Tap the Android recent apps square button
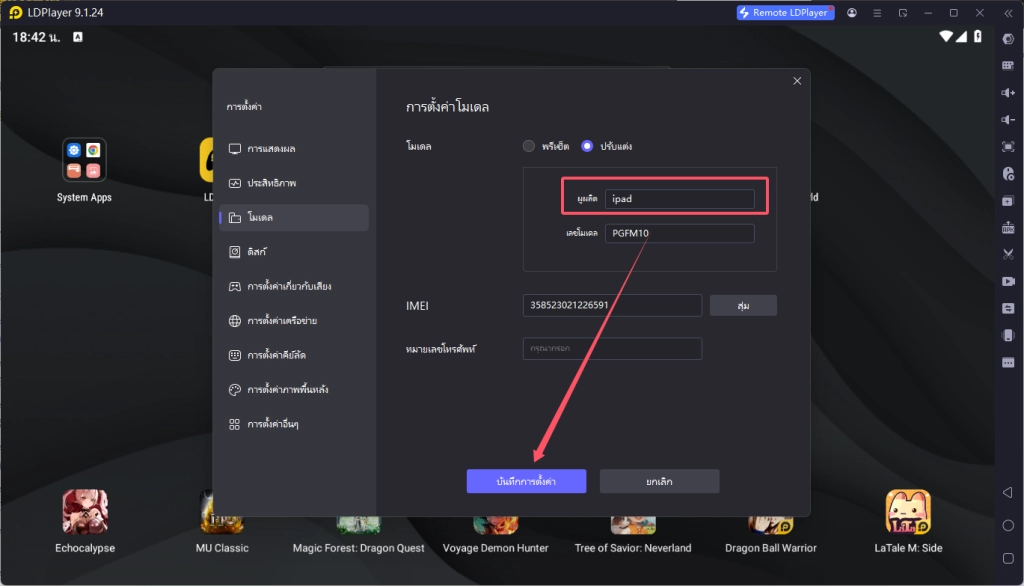Screen dimensions: 1024x586 pyautogui.click(x=1008, y=558)
